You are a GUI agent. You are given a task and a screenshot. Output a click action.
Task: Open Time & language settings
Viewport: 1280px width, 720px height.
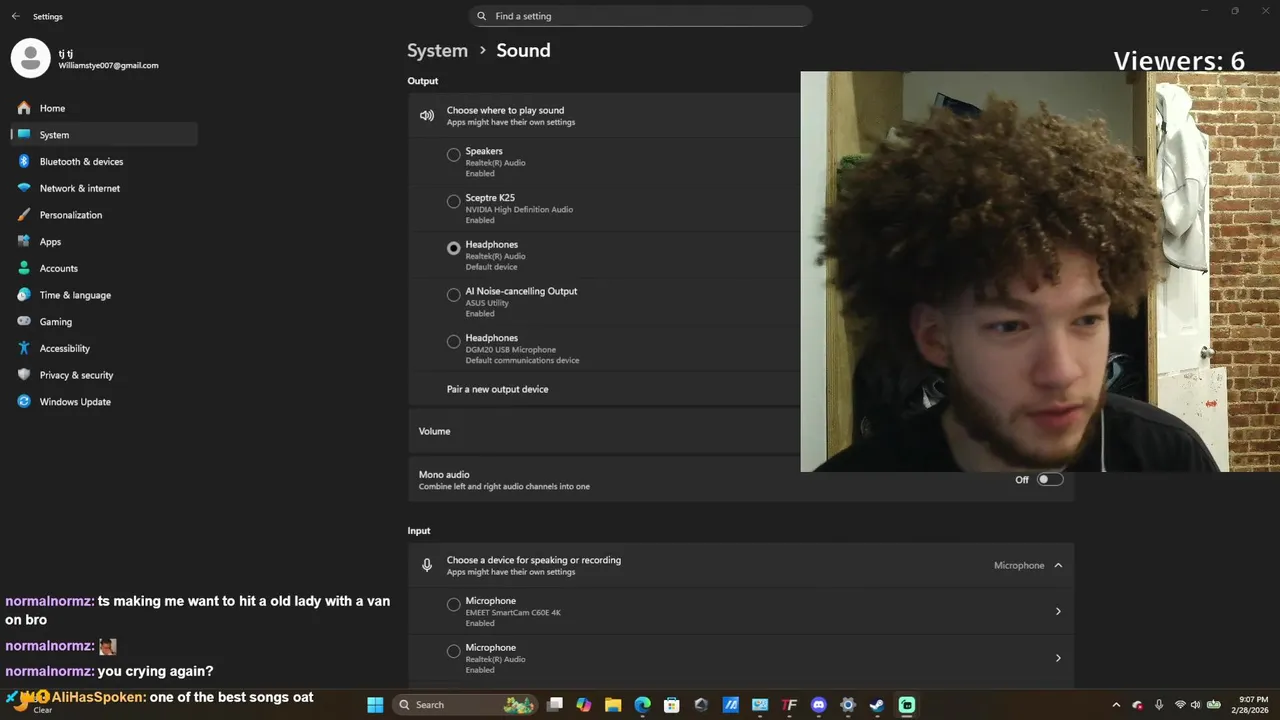(104, 295)
